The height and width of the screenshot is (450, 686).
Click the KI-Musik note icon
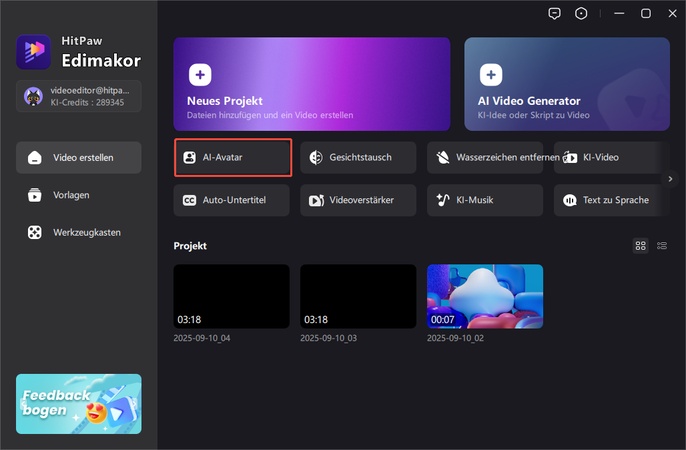pyautogui.click(x=443, y=200)
